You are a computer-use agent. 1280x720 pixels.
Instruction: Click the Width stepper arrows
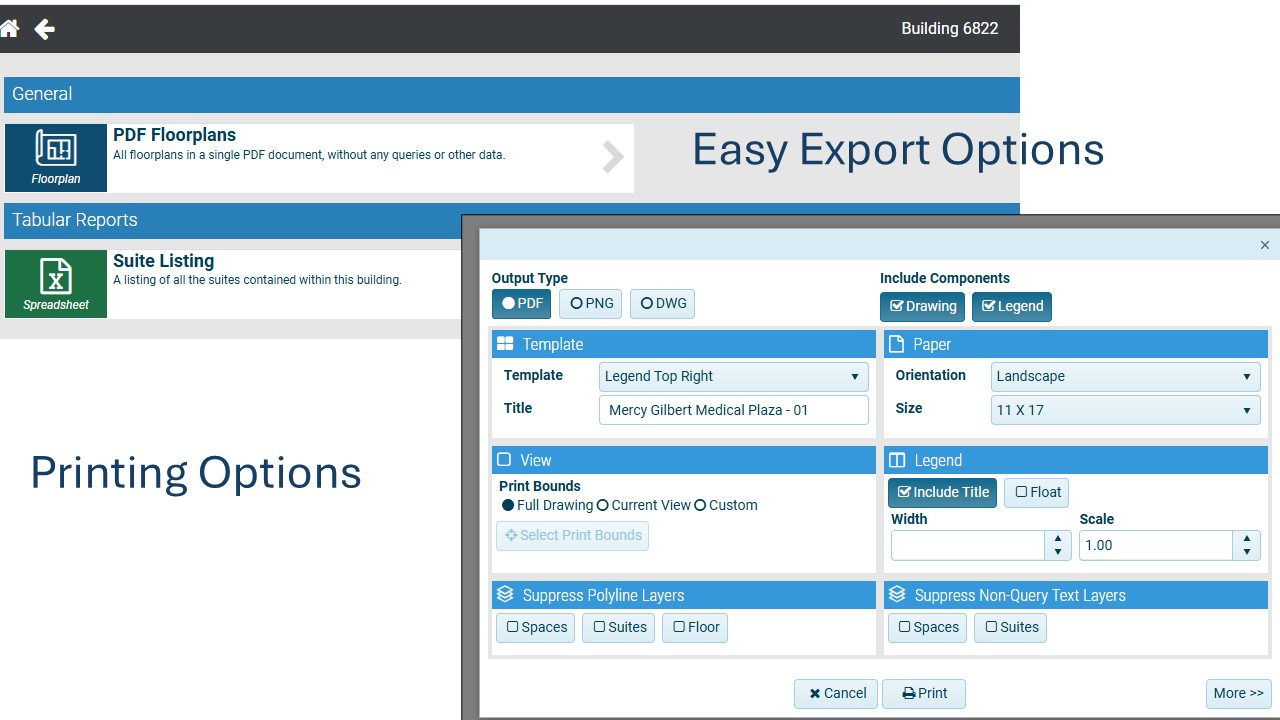point(1058,545)
